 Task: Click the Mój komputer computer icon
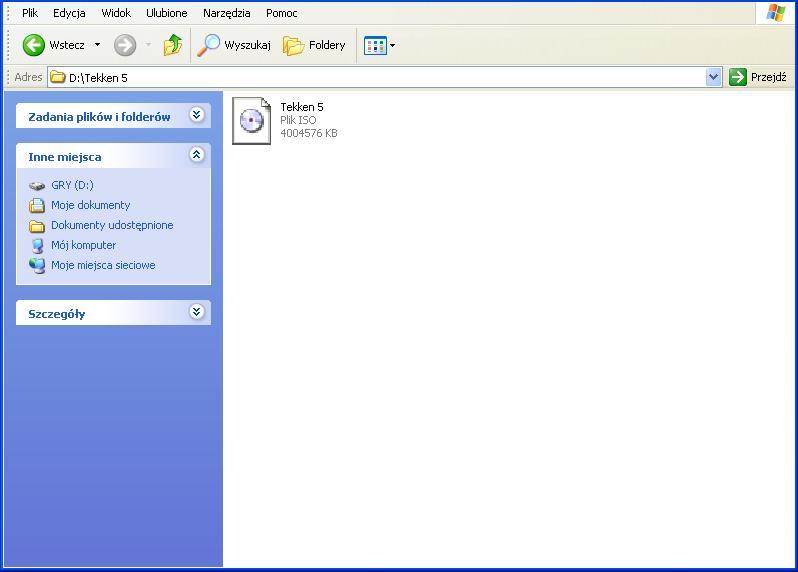coord(37,245)
